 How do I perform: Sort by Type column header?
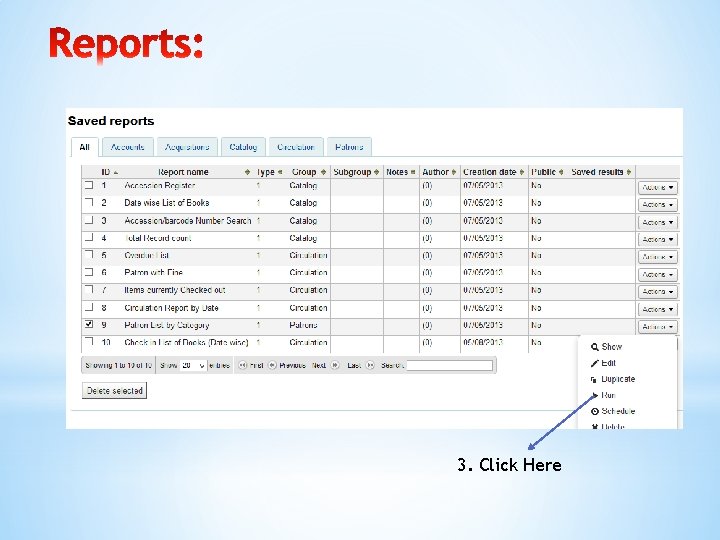coord(269,172)
